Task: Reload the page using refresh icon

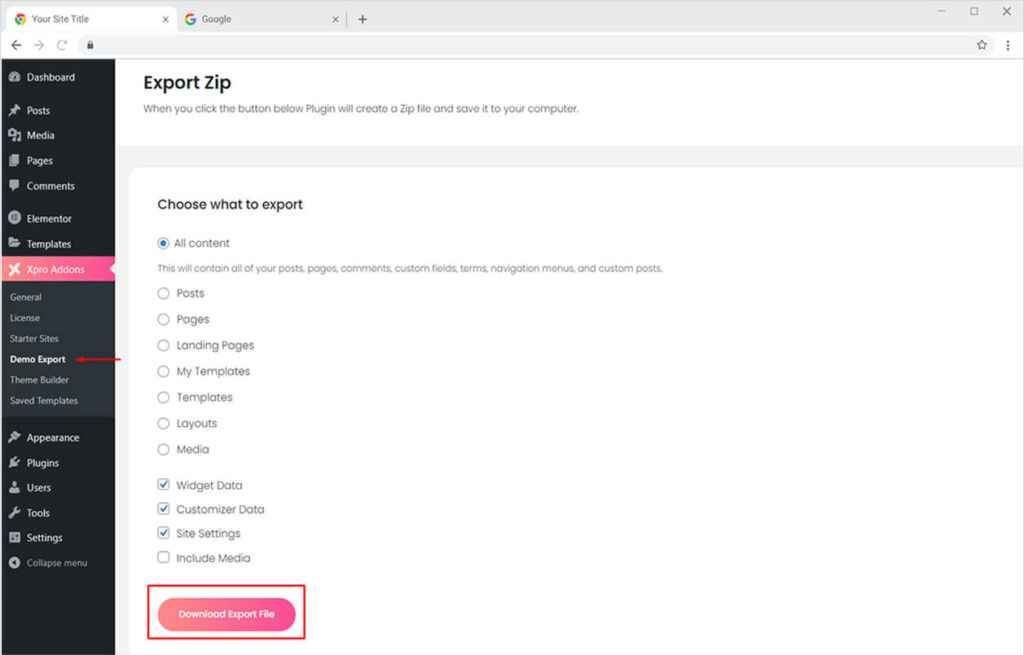Action: pyautogui.click(x=62, y=45)
